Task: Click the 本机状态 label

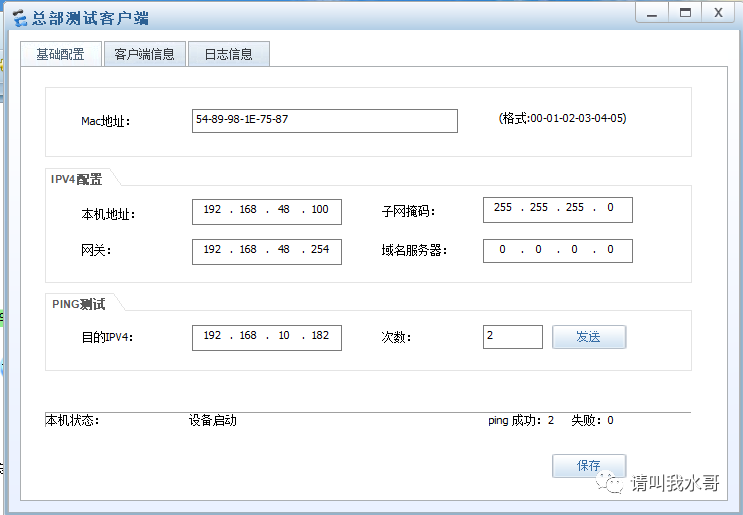Action: click(72, 420)
